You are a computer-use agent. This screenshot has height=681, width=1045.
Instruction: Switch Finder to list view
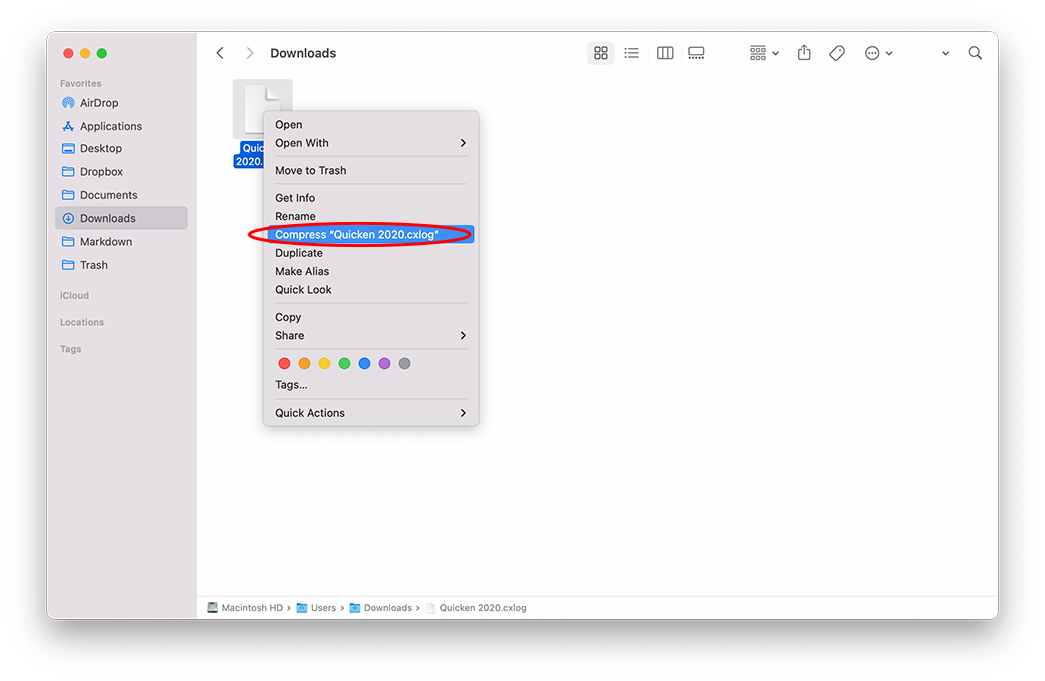(x=632, y=53)
